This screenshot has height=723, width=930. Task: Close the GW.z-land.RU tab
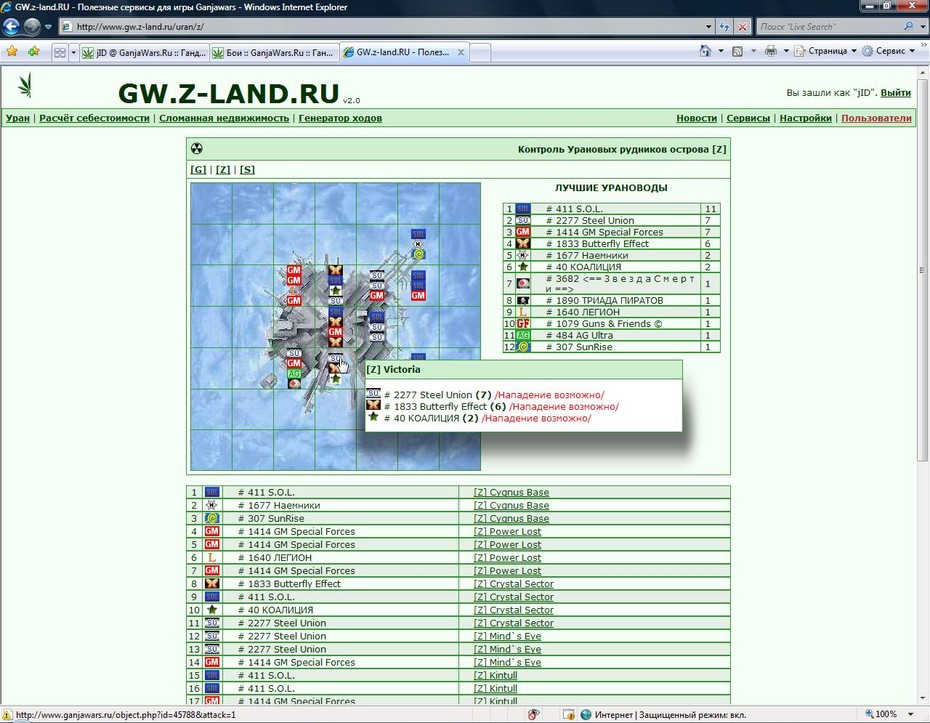pyautogui.click(x=461, y=52)
